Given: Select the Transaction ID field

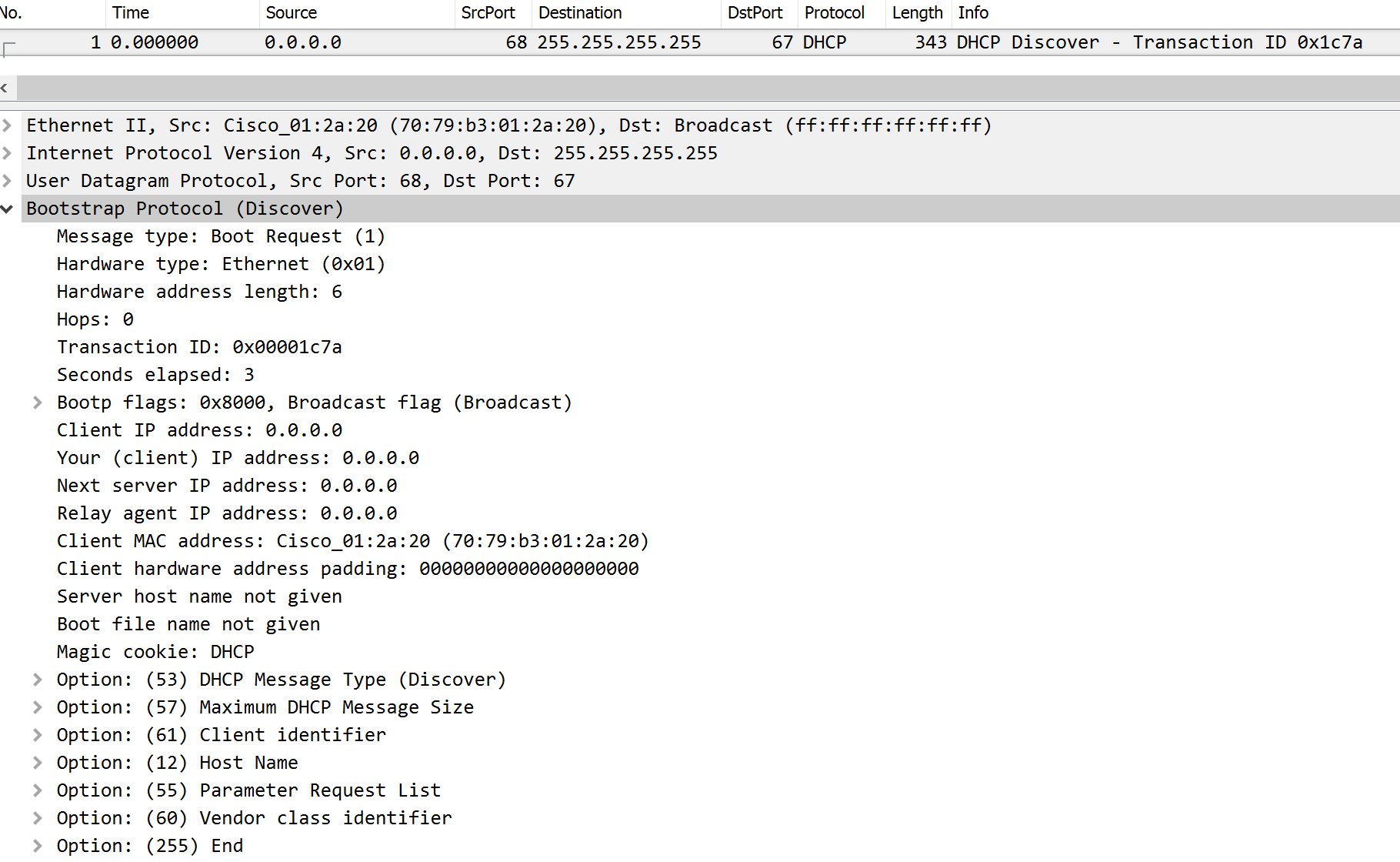Looking at the screenshot, I should click(200, 346).
